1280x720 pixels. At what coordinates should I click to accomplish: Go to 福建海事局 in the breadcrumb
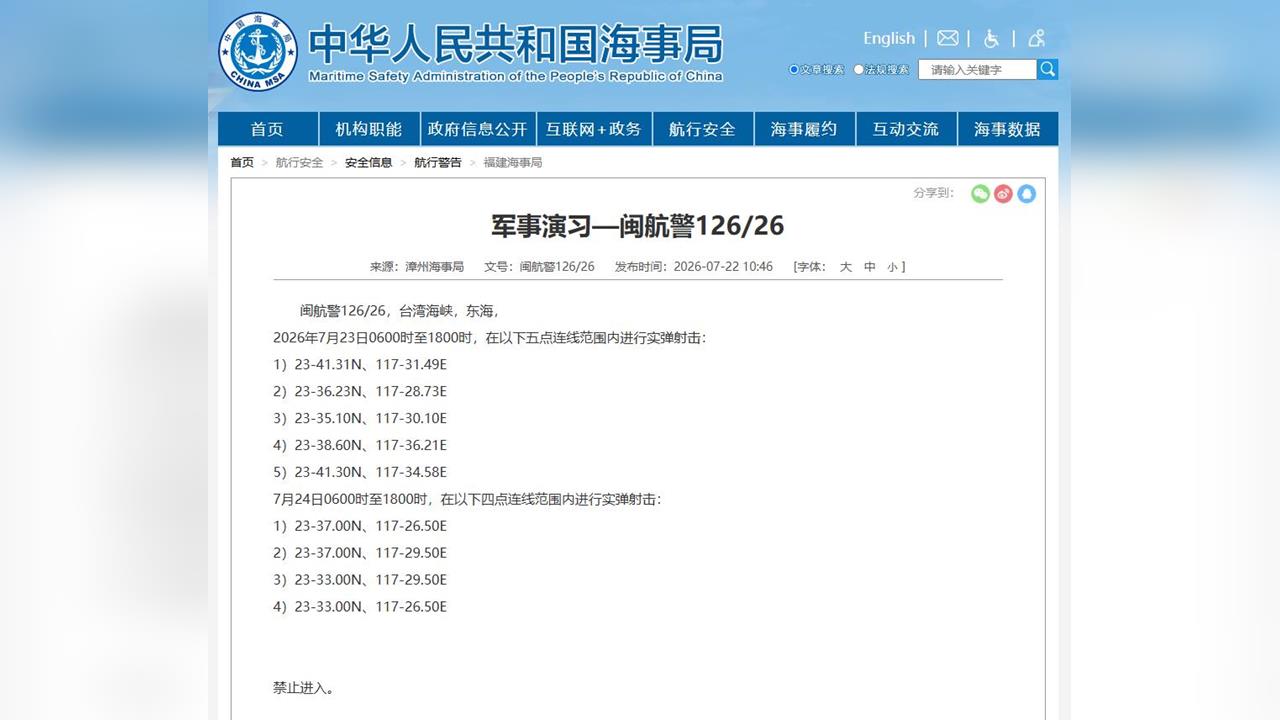click(x=513, y=162)
